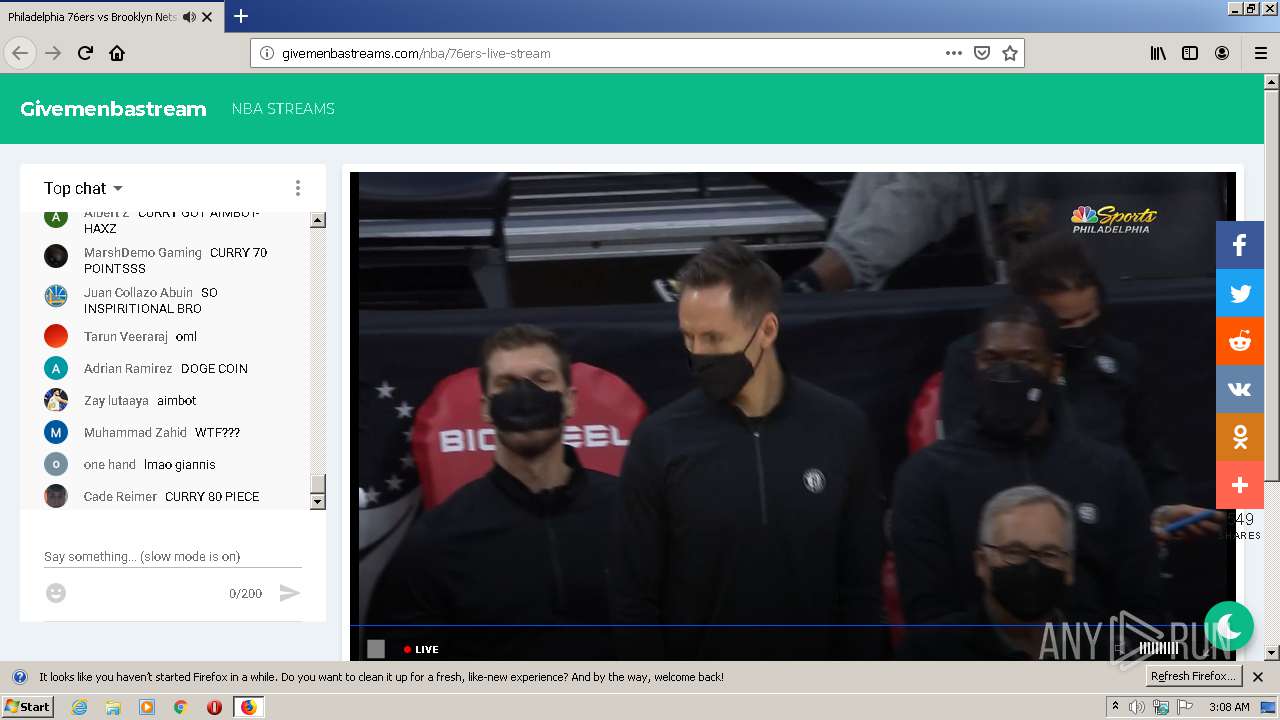Select Zay lutaaya aimbot message
The image size is (1280, 720).
[x=140, y=400]
